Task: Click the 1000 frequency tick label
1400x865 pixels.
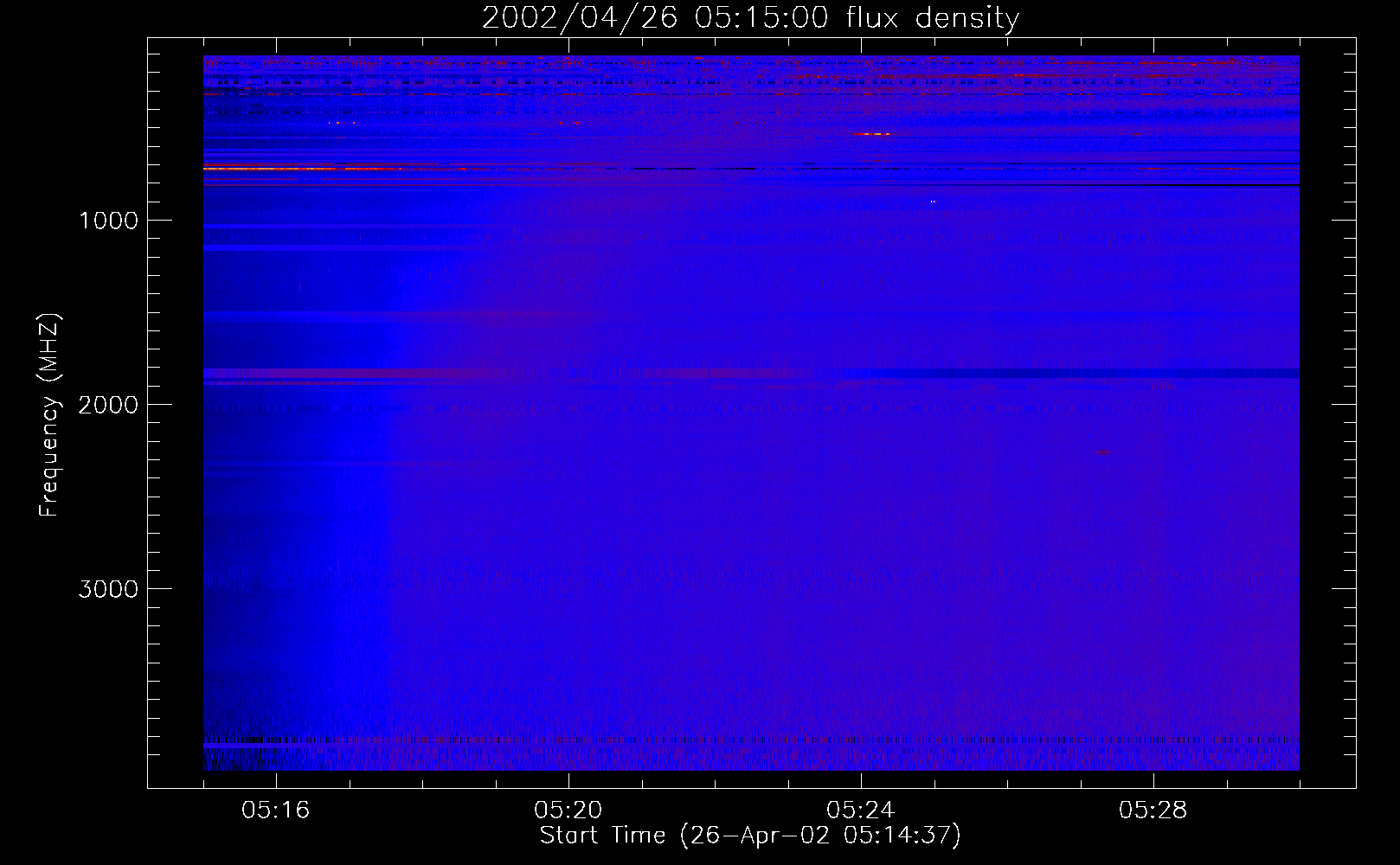Action: [108, 221]
